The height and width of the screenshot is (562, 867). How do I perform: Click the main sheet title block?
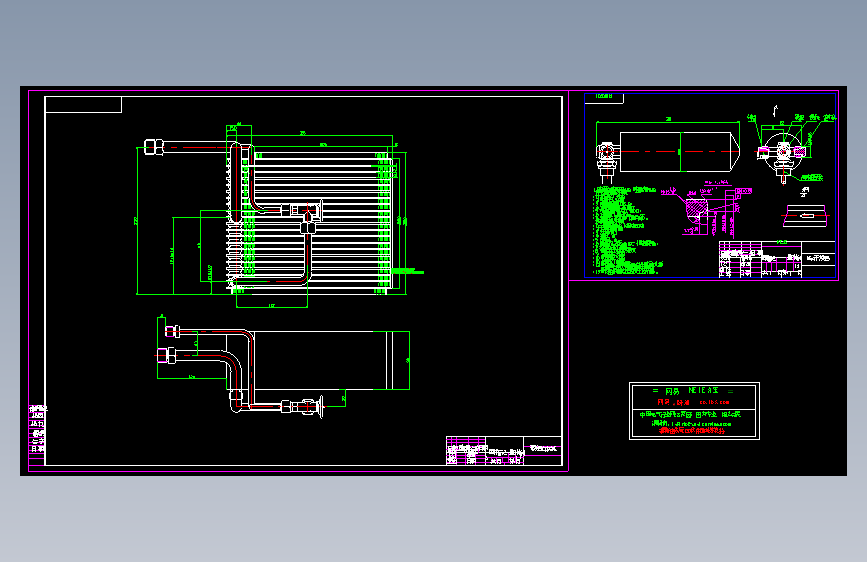pos(504,451)
